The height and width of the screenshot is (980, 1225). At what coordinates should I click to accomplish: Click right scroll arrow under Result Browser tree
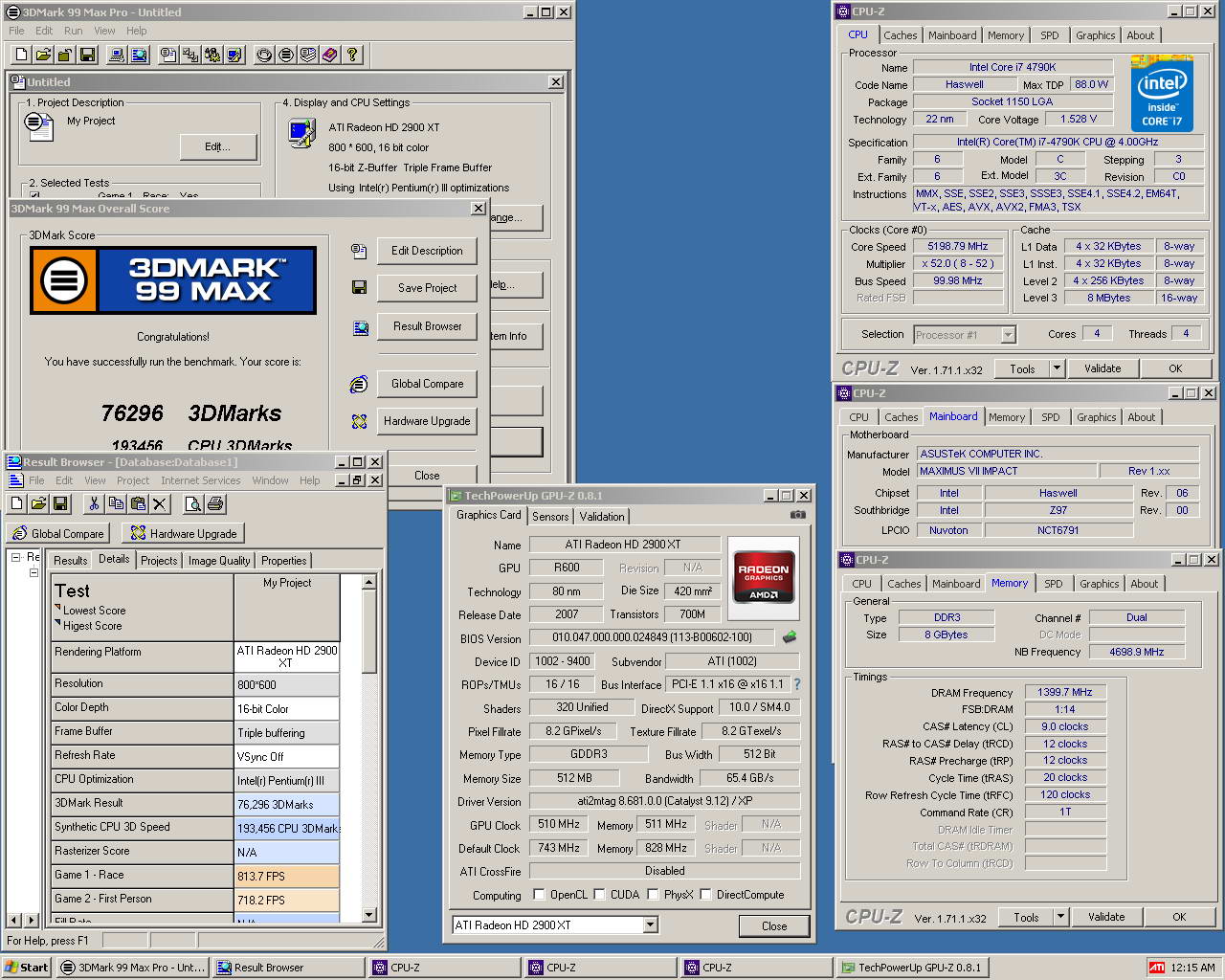coord(32,920)
